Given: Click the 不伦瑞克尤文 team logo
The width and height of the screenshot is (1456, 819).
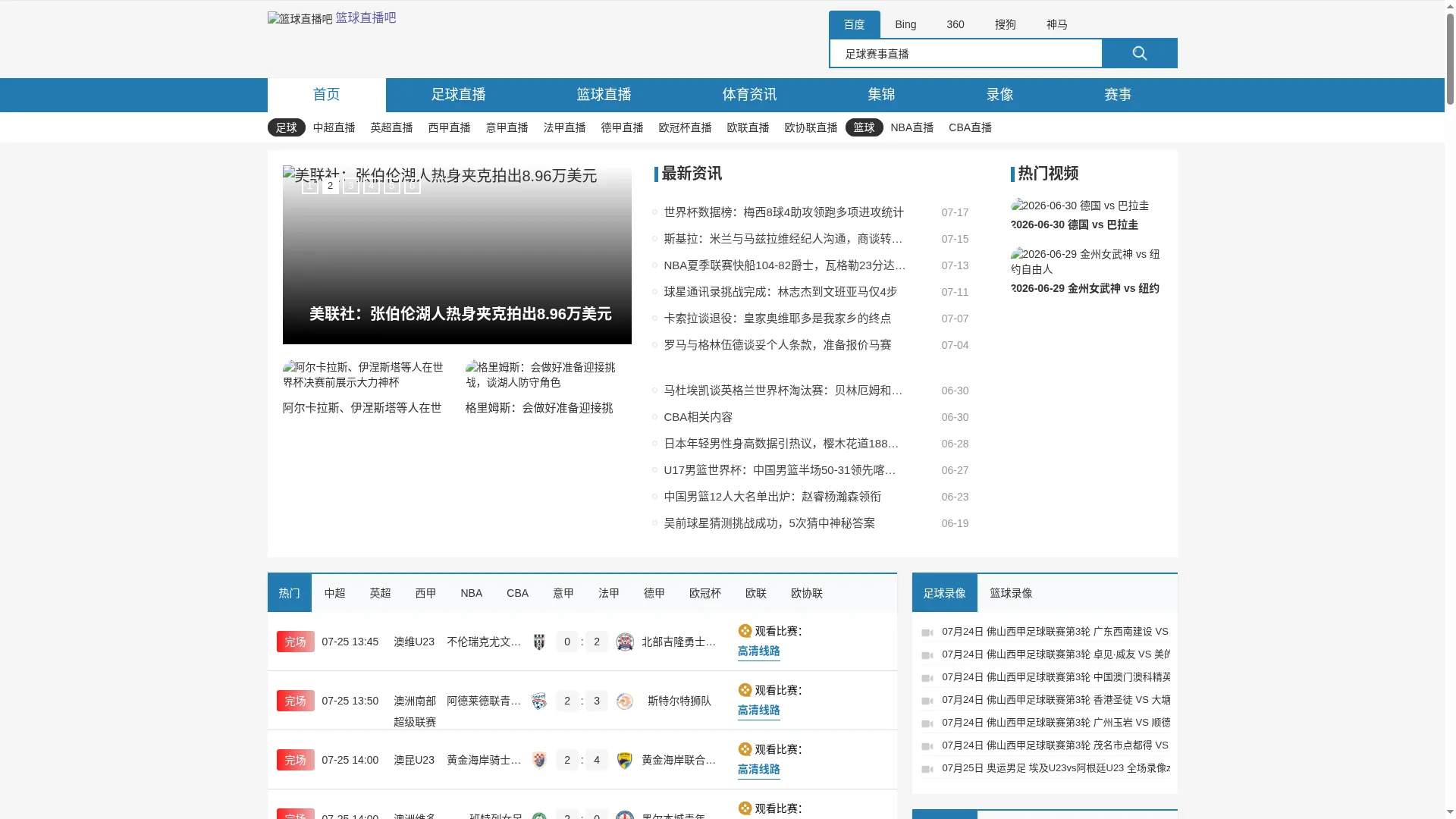Looking at the screenshot, I should (x=539, y=642).
